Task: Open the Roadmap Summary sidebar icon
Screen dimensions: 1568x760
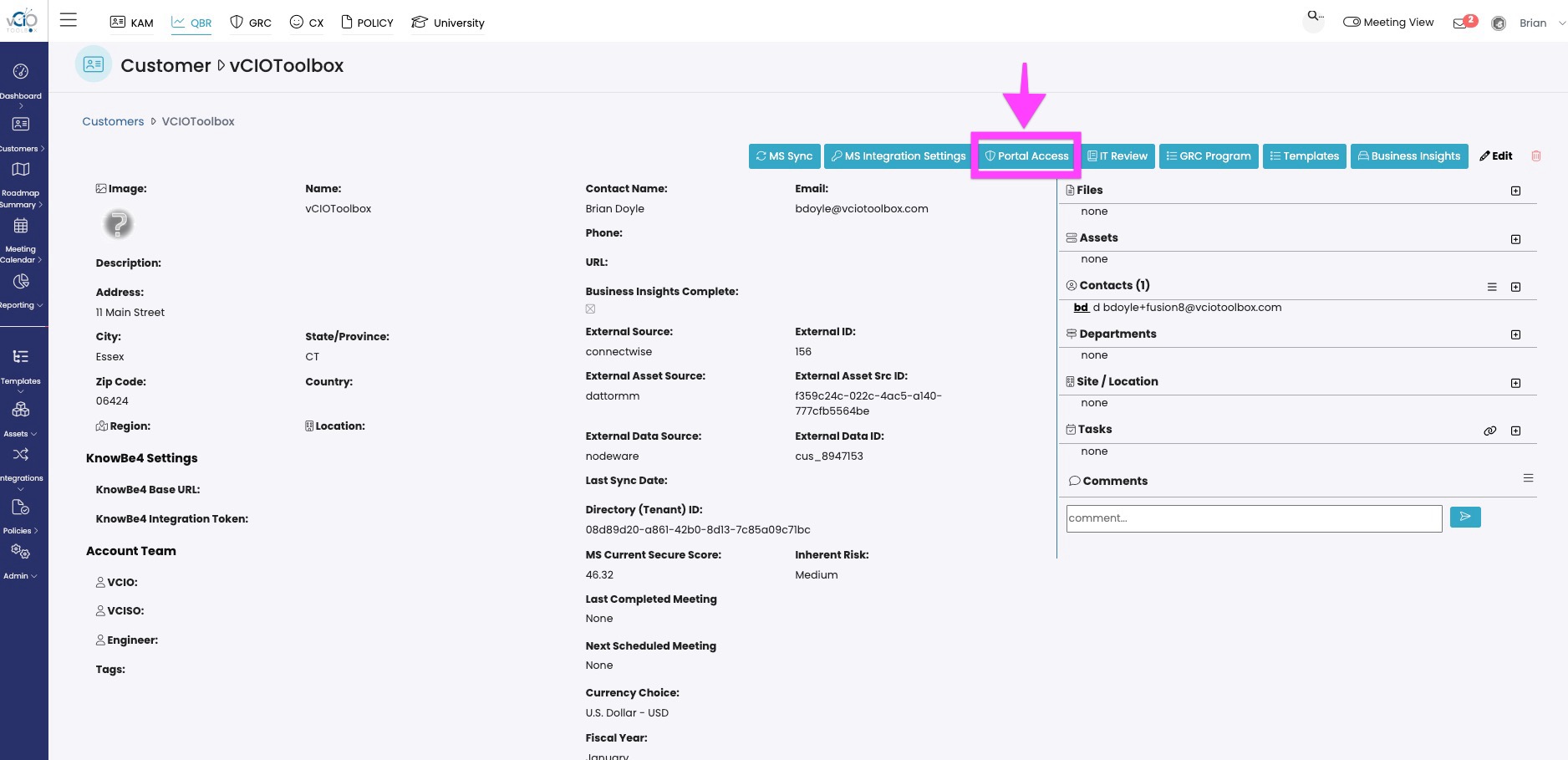Action: pyautogui.click(x=21, y=169)
